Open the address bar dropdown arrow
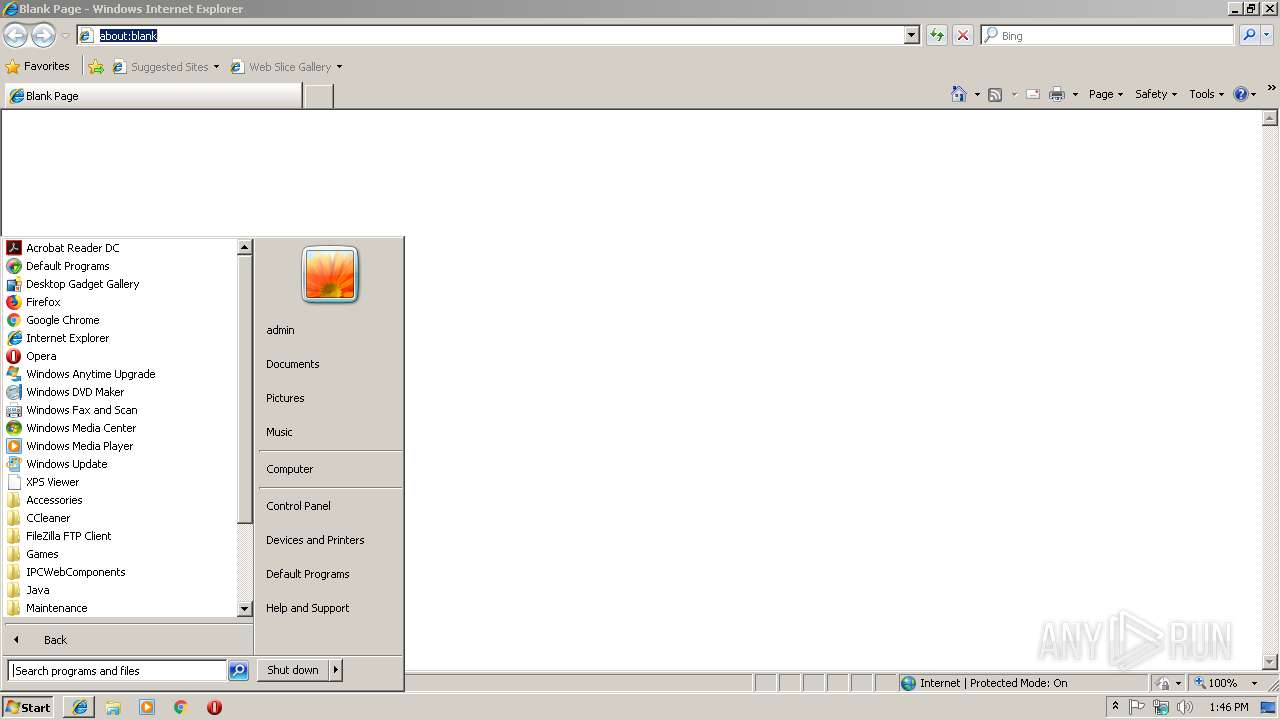Screen dimensions: 1280x720 911,35
